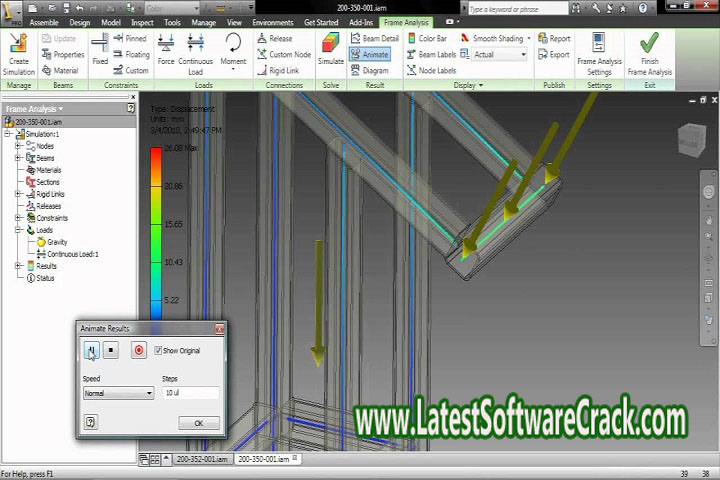Switch to the Inspect ribbon tab
Screen dimensions: 720x480
[140, 22]
